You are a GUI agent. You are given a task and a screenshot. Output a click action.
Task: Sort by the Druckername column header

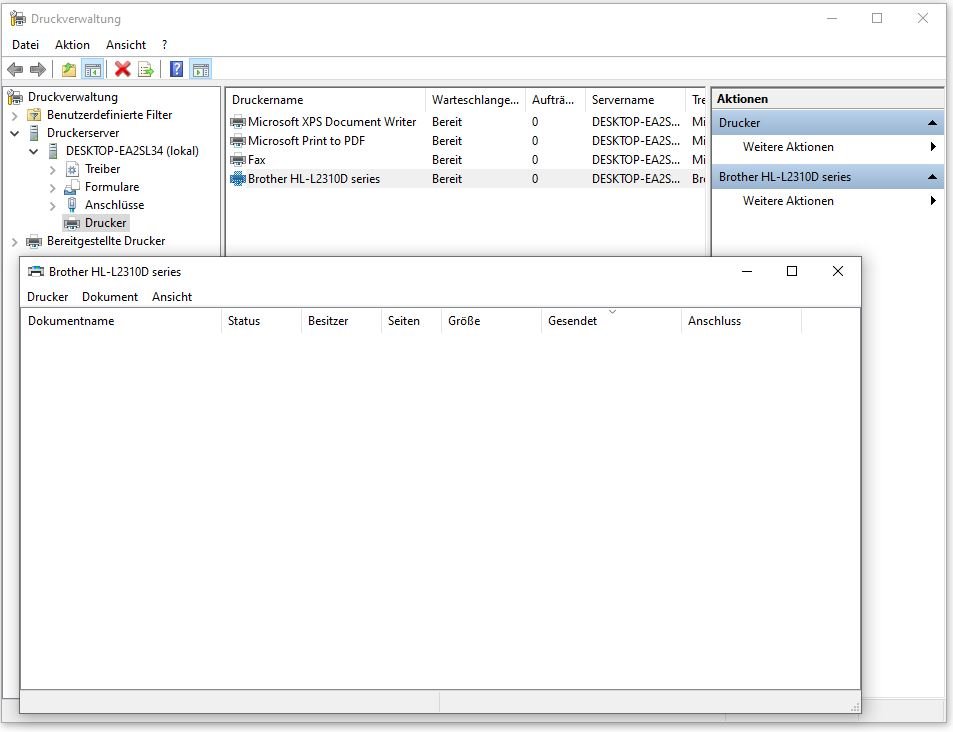tap(326, 100)
